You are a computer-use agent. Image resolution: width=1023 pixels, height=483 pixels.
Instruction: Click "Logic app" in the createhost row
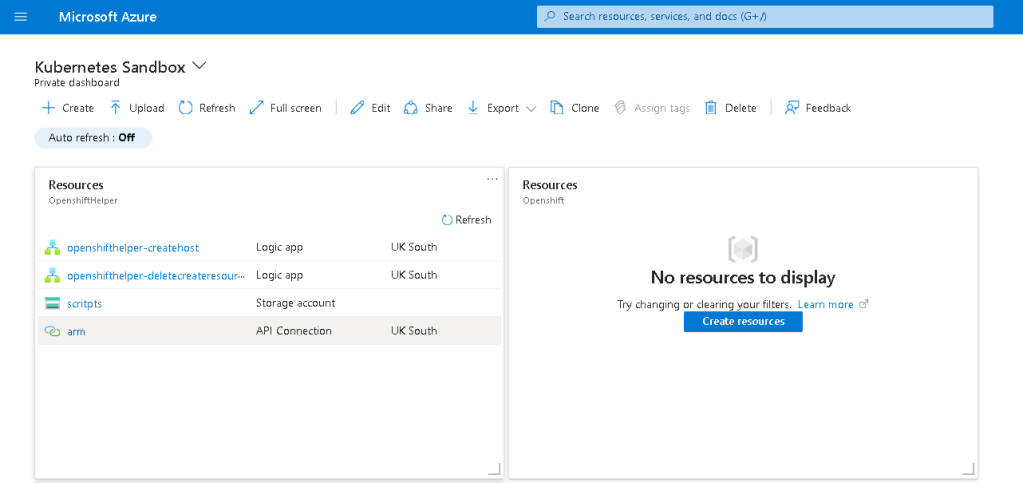[279, 247]
